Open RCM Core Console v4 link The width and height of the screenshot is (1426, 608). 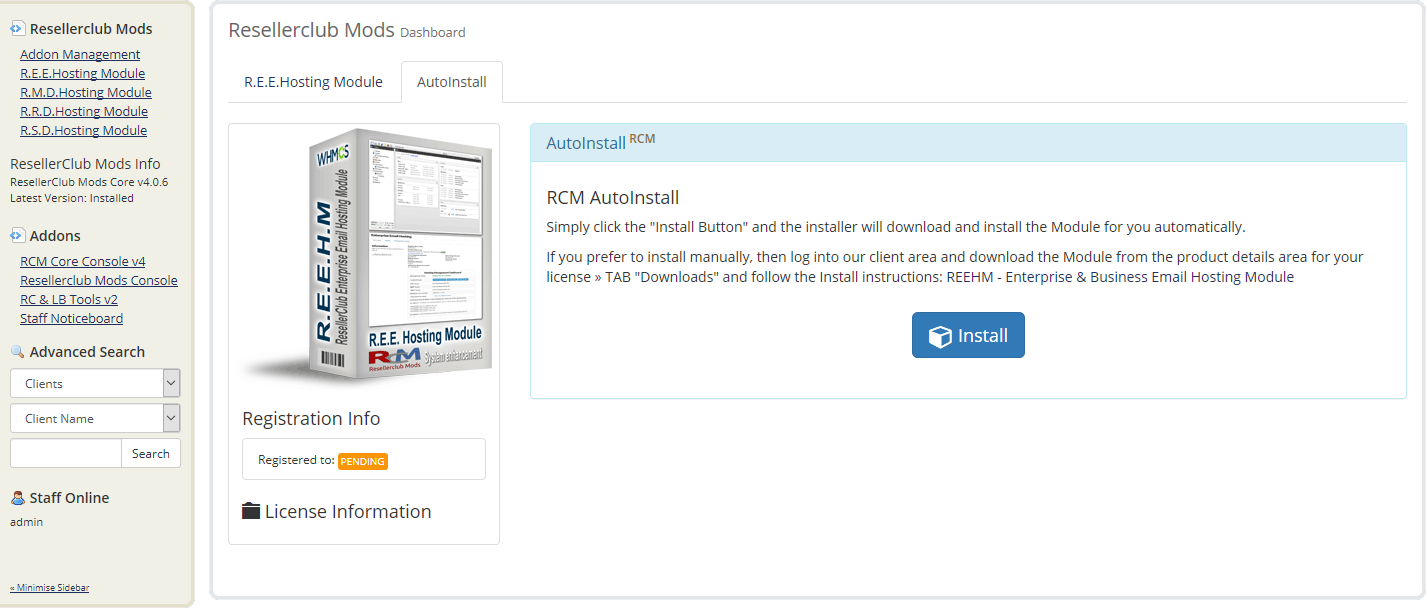tap(82, 261)
